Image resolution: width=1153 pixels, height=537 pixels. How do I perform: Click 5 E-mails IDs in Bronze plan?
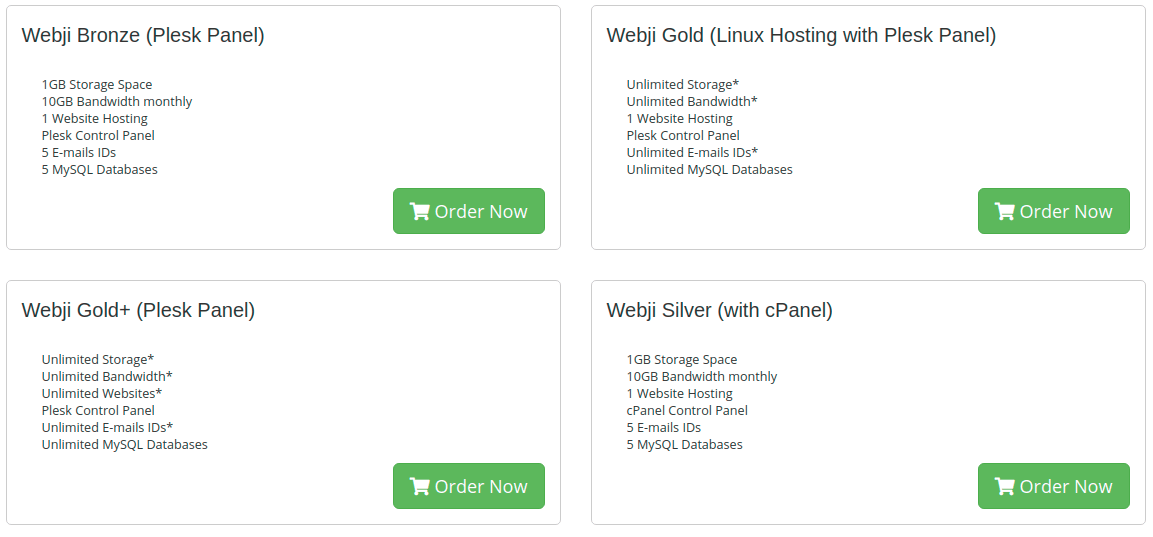coord(79,153)
